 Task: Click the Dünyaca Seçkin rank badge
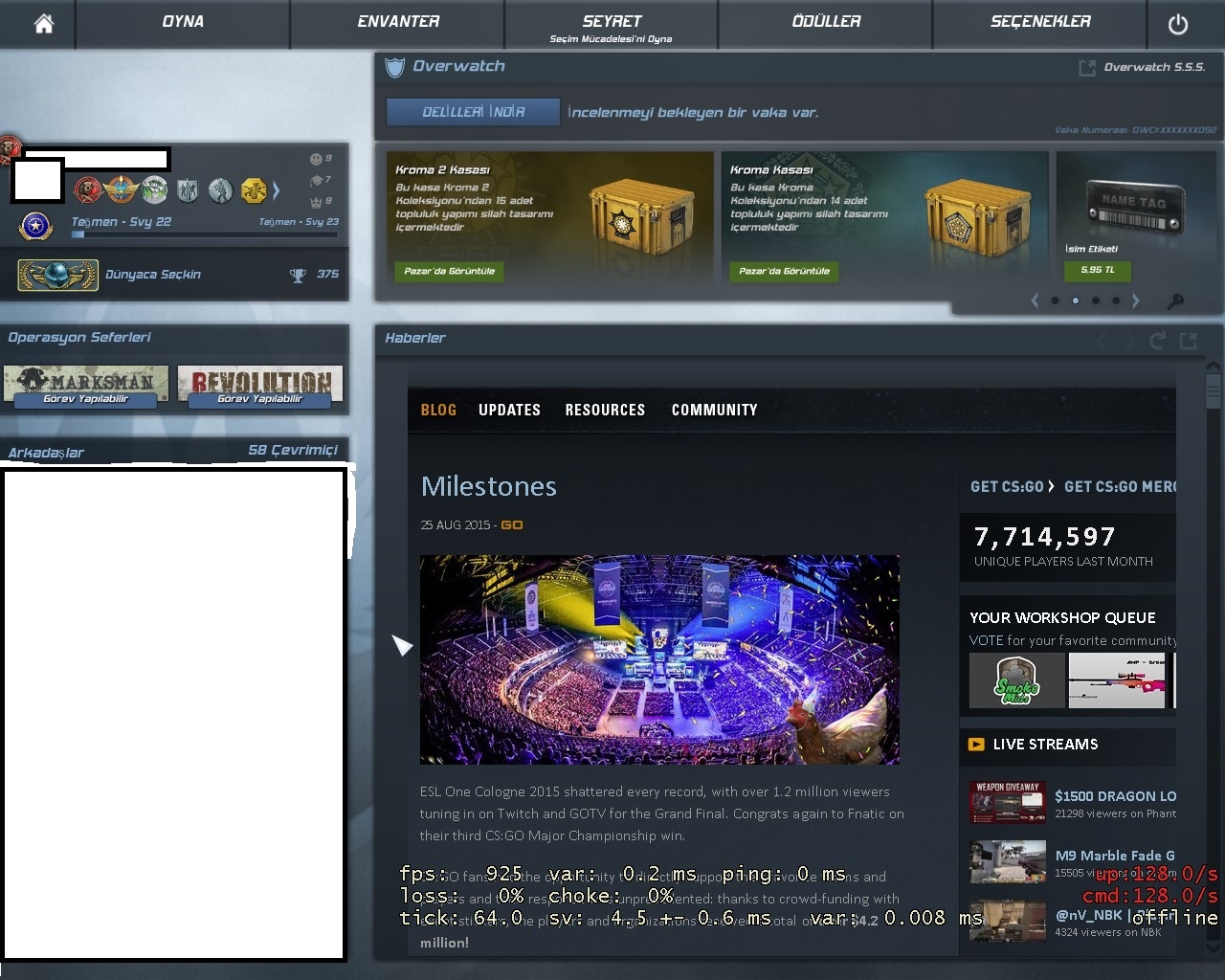click(57, 276)
